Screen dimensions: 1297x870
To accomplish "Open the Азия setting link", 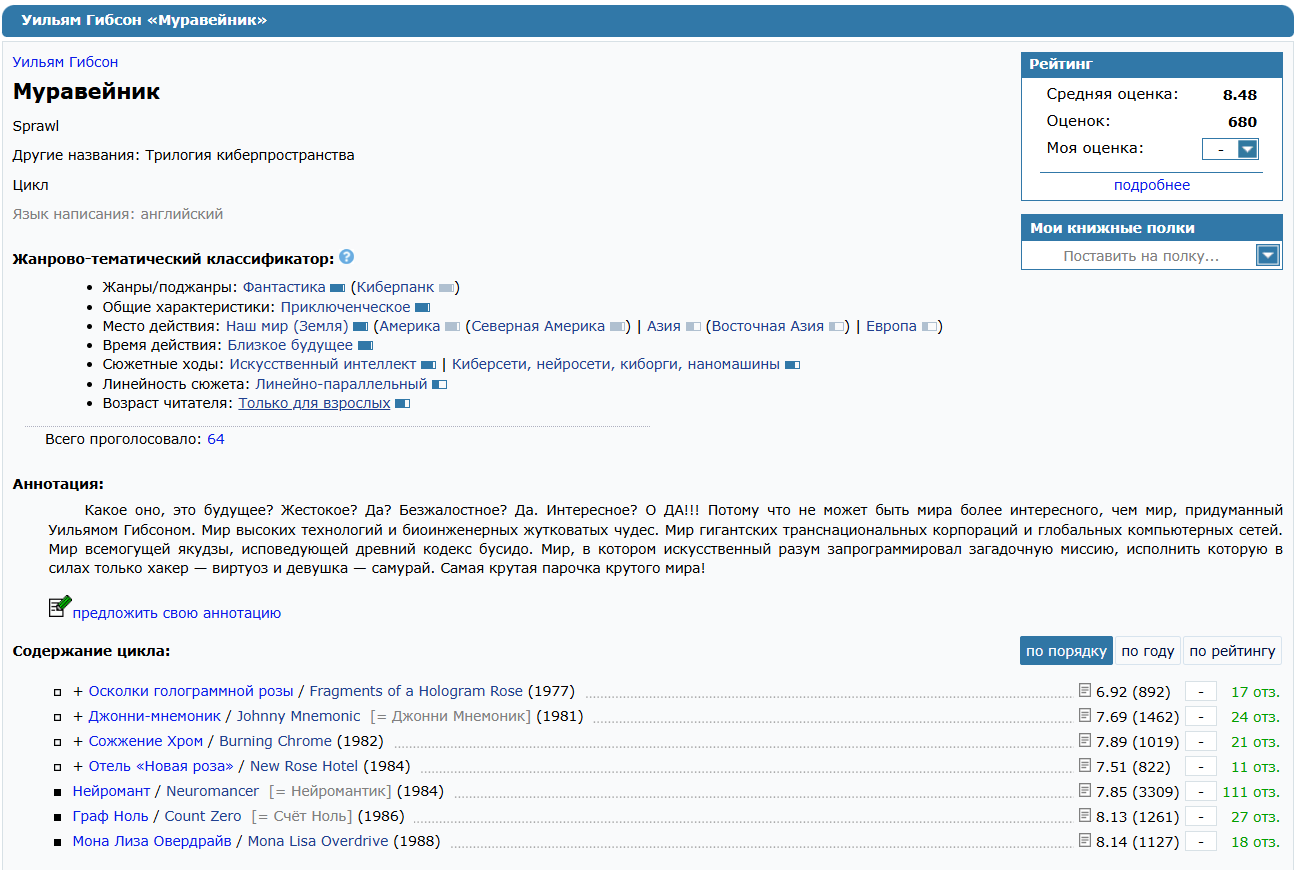I will click(664, 327).
